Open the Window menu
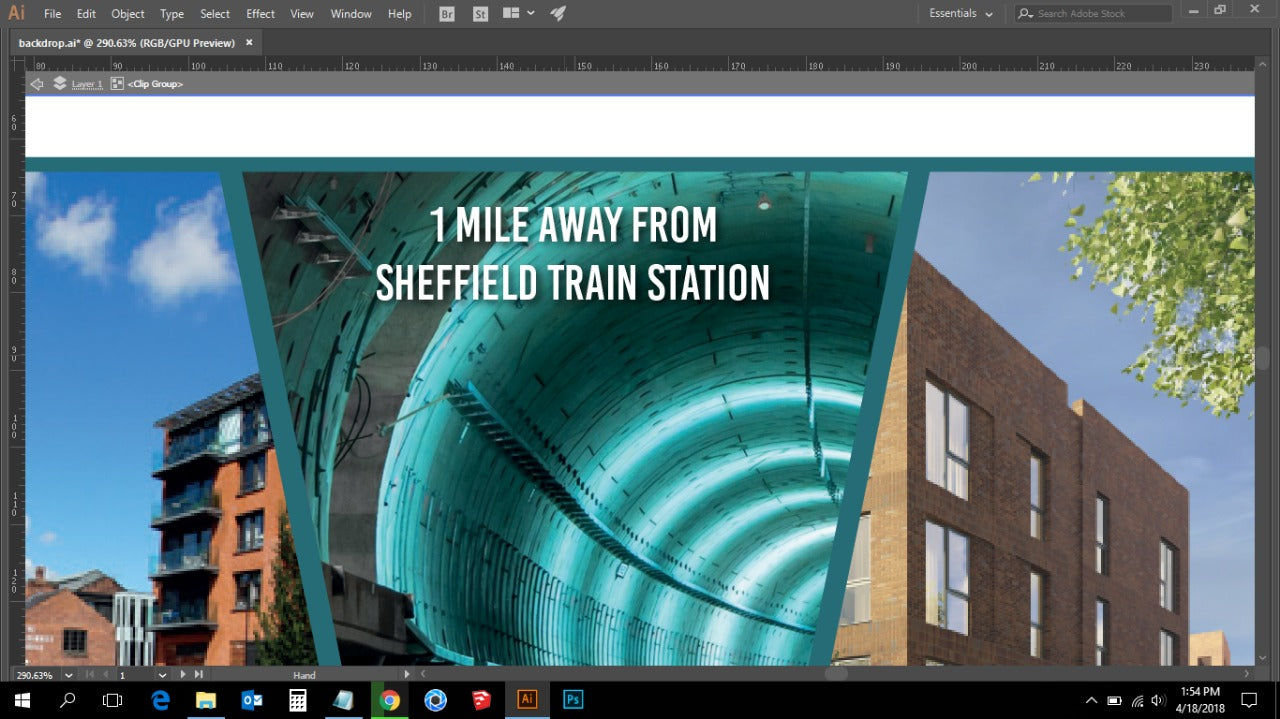Image resolution: width=1280 pixels, height=719 pixels. point(351,14)
